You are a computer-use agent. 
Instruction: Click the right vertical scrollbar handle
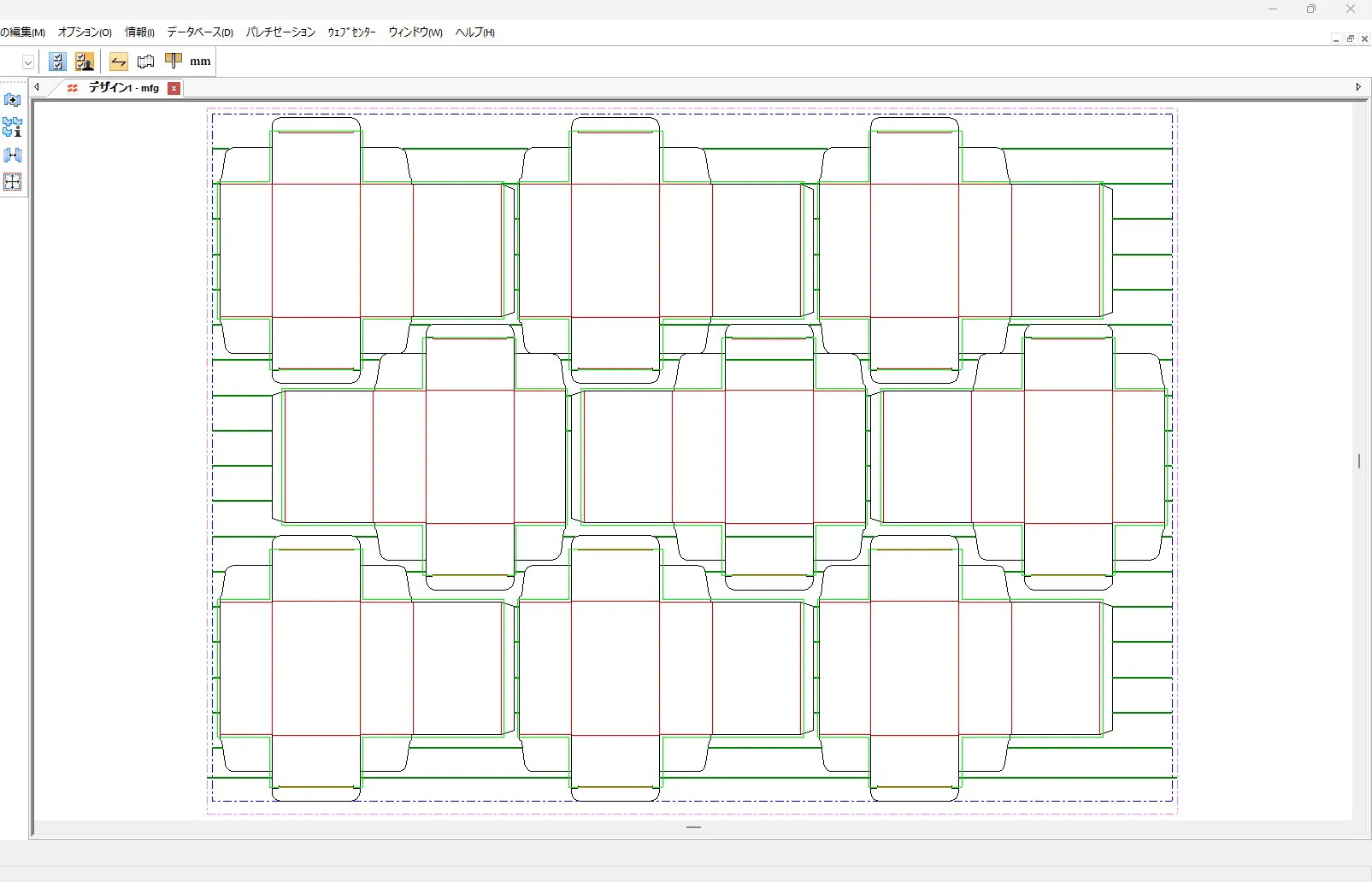point(1357,462)
